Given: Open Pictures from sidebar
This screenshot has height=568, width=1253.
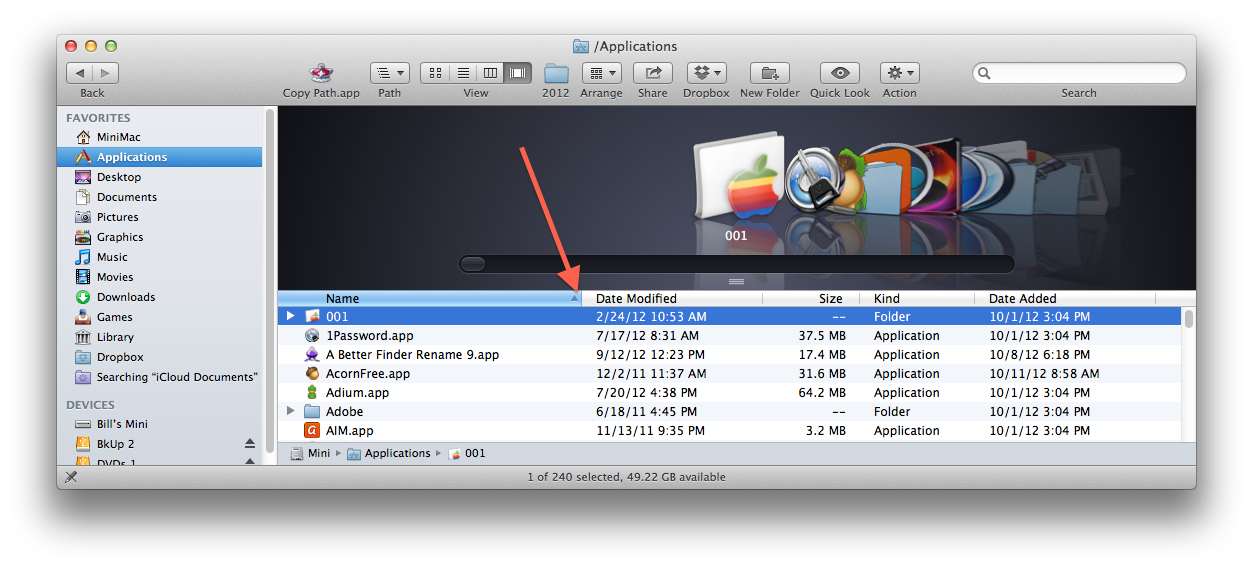Looking at the screenshot, I should tap(159, 217).
